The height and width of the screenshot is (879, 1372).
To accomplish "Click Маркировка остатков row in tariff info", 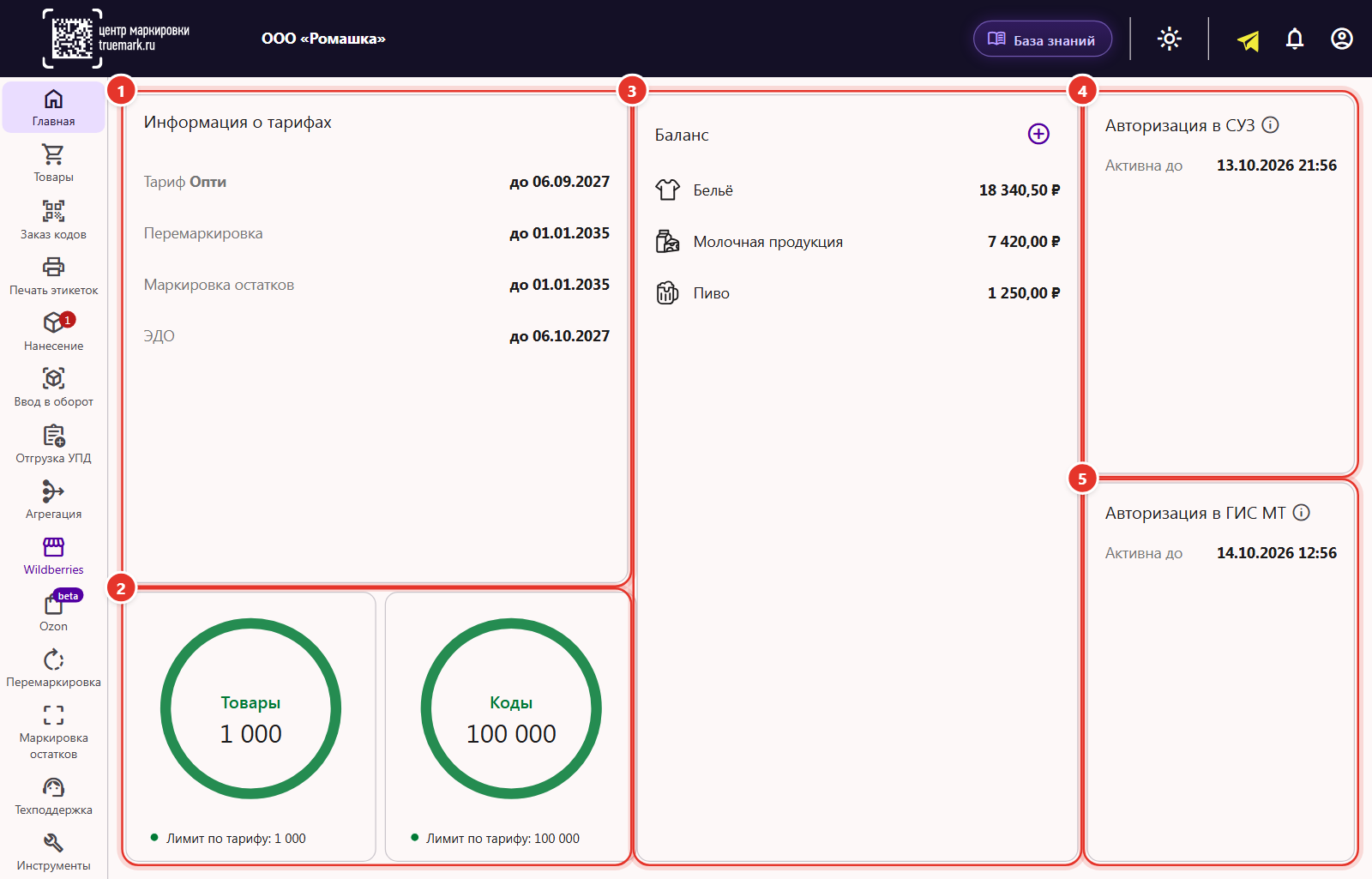I will click(x=376, y=285).
